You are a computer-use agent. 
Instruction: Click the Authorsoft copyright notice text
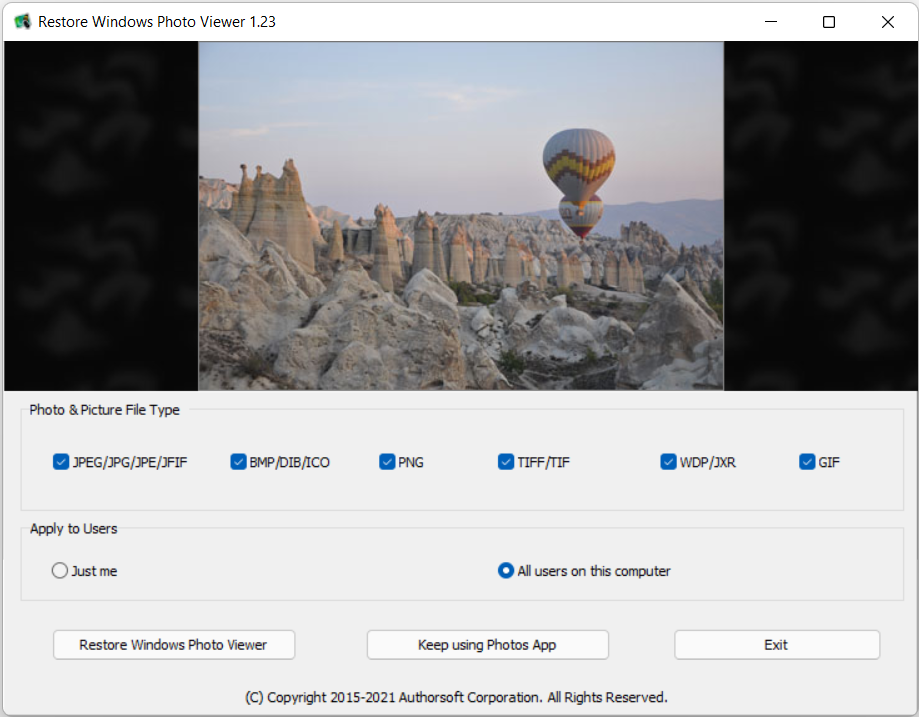(x=456, y=697)
